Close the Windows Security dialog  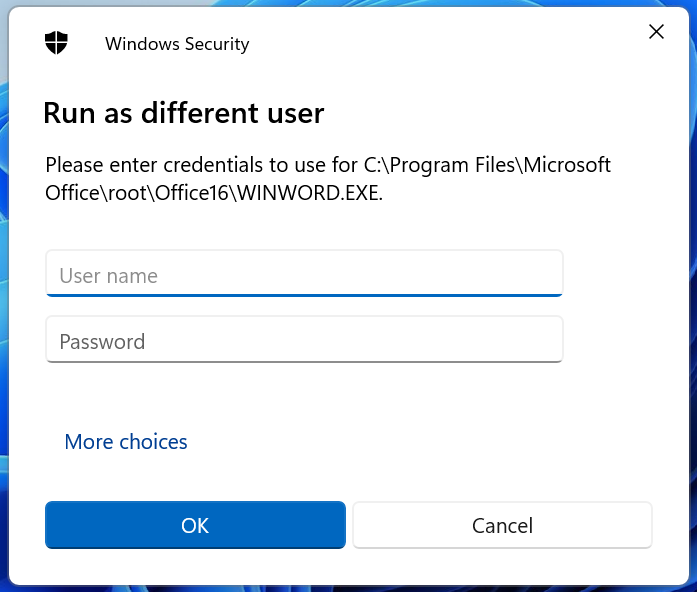pos(656,32)
